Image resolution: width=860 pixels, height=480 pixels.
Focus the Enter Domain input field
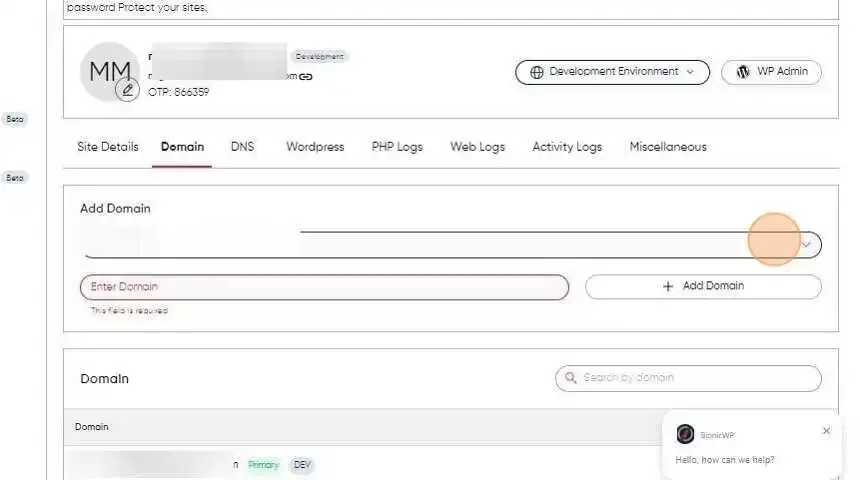pos(324,287)
